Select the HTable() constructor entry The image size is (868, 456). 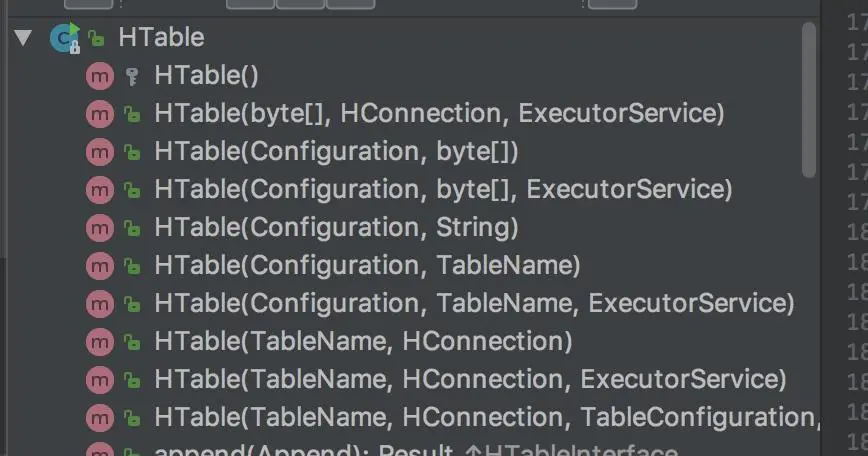click(206, 75)
